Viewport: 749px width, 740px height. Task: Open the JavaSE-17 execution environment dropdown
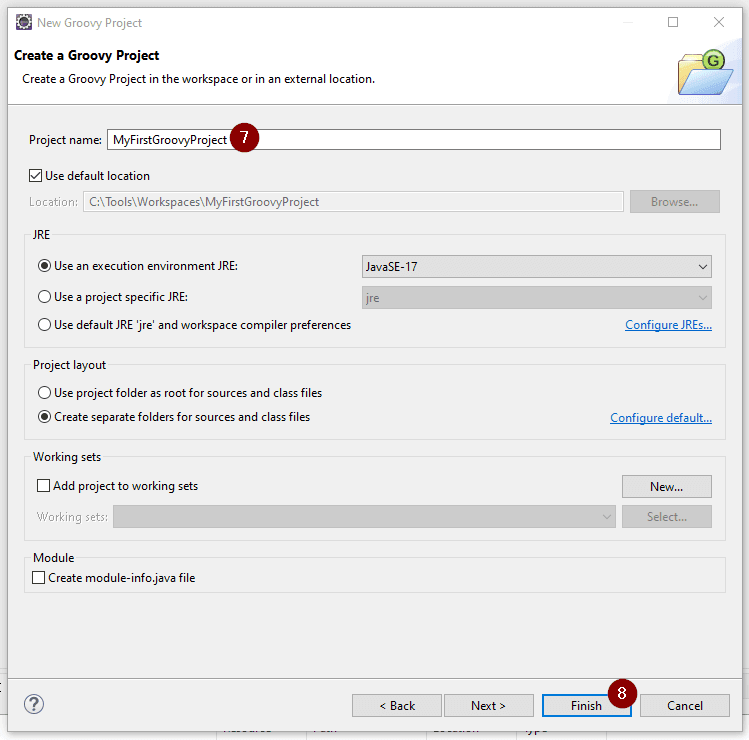coord(536,267)
